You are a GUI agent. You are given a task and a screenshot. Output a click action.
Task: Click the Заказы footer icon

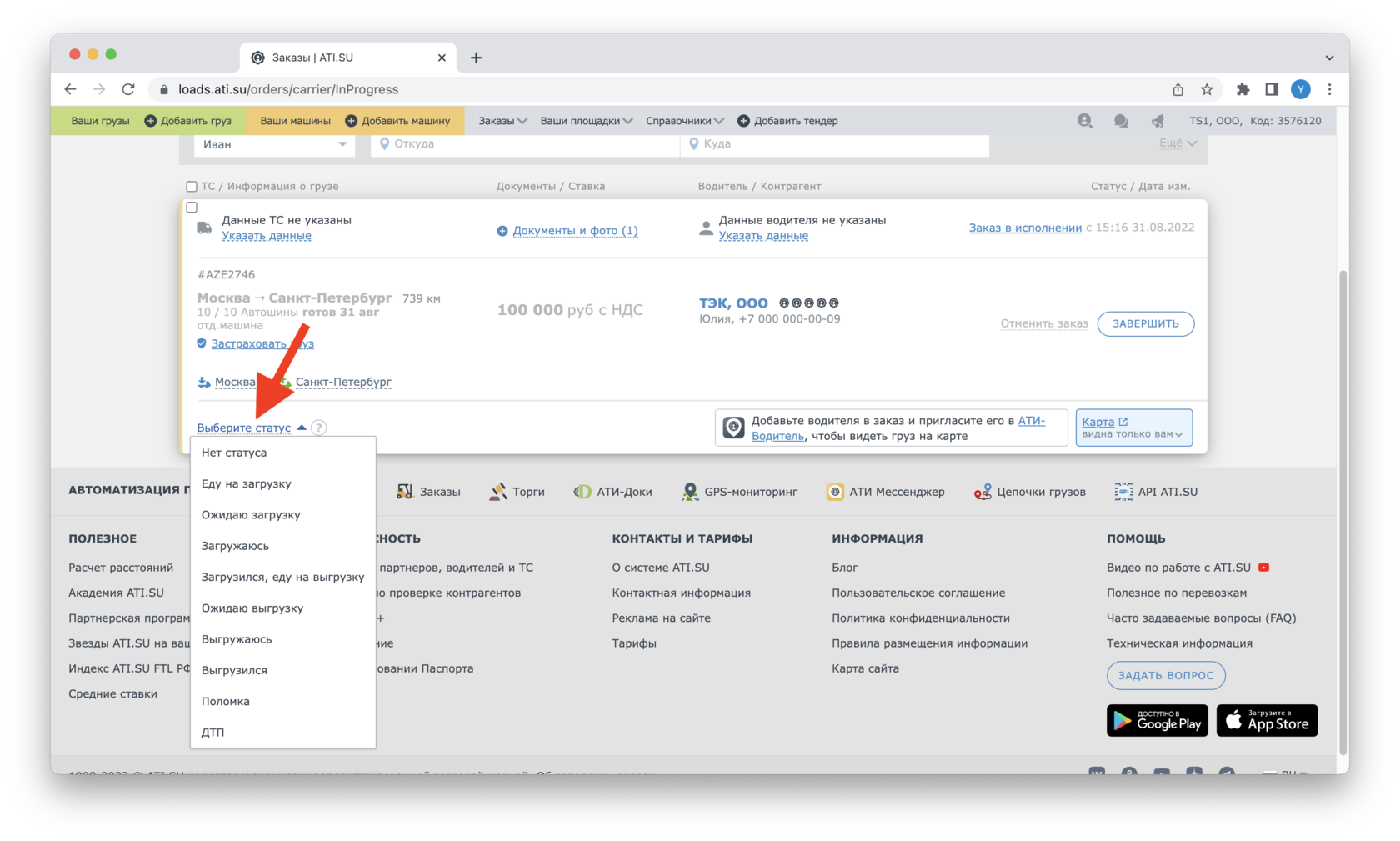(x=405, y=492)
